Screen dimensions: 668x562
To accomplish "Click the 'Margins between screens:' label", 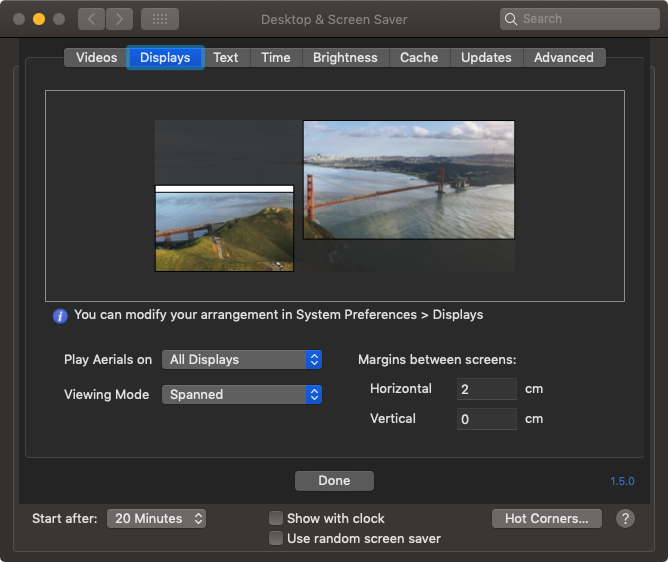I will (437, 360).
